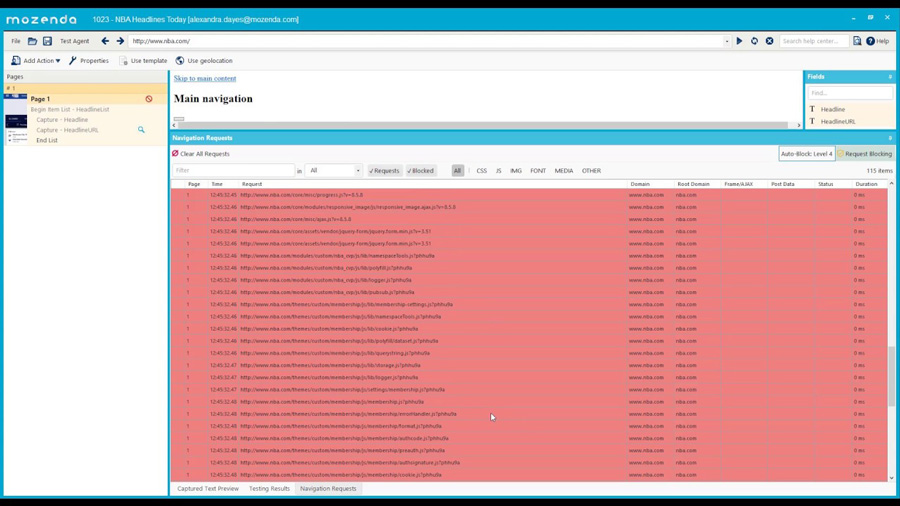This screenshot has height=506, width=900.
Task: Click the requests list scroll down arrow
Action: tap(891, 478)
